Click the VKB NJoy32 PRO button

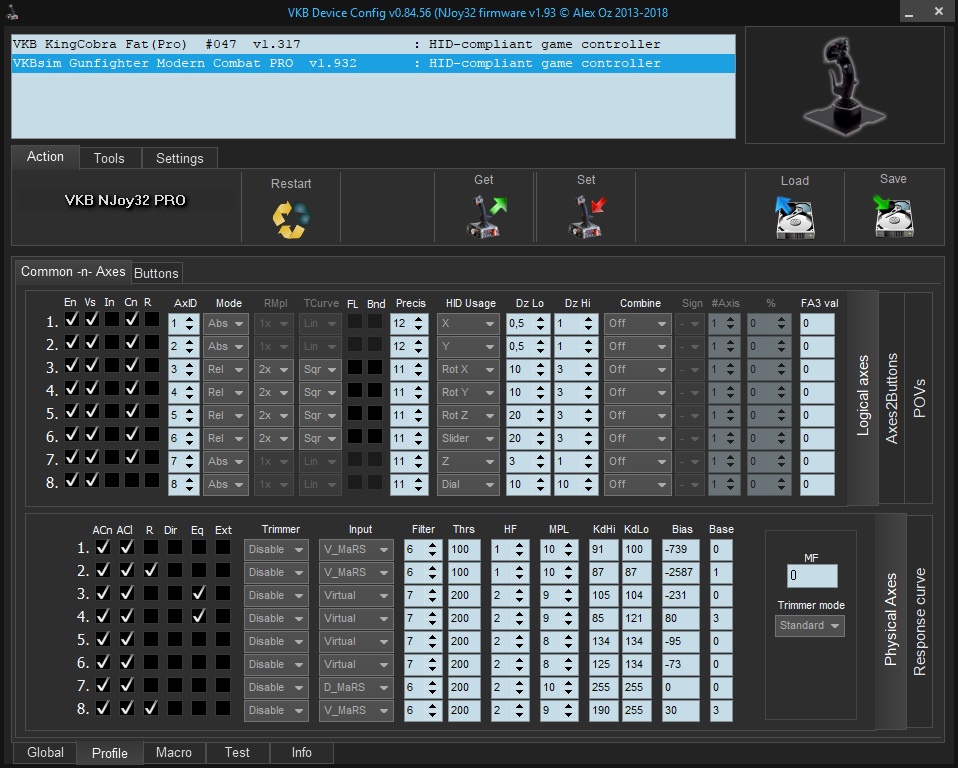[125, 201]
